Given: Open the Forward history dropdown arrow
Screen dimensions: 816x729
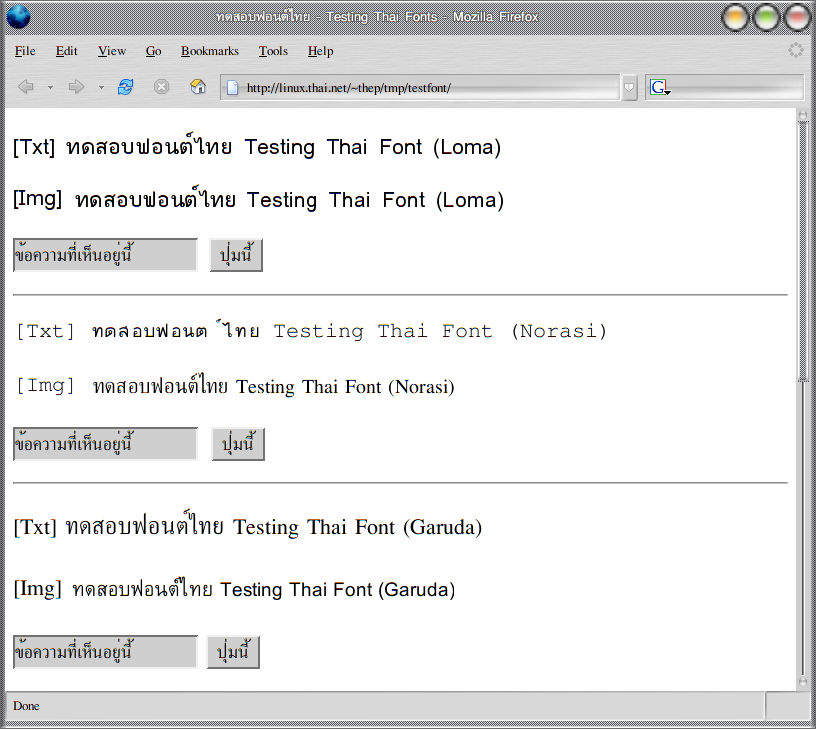Looking at the screenshot, I should (x=101, y=88).
